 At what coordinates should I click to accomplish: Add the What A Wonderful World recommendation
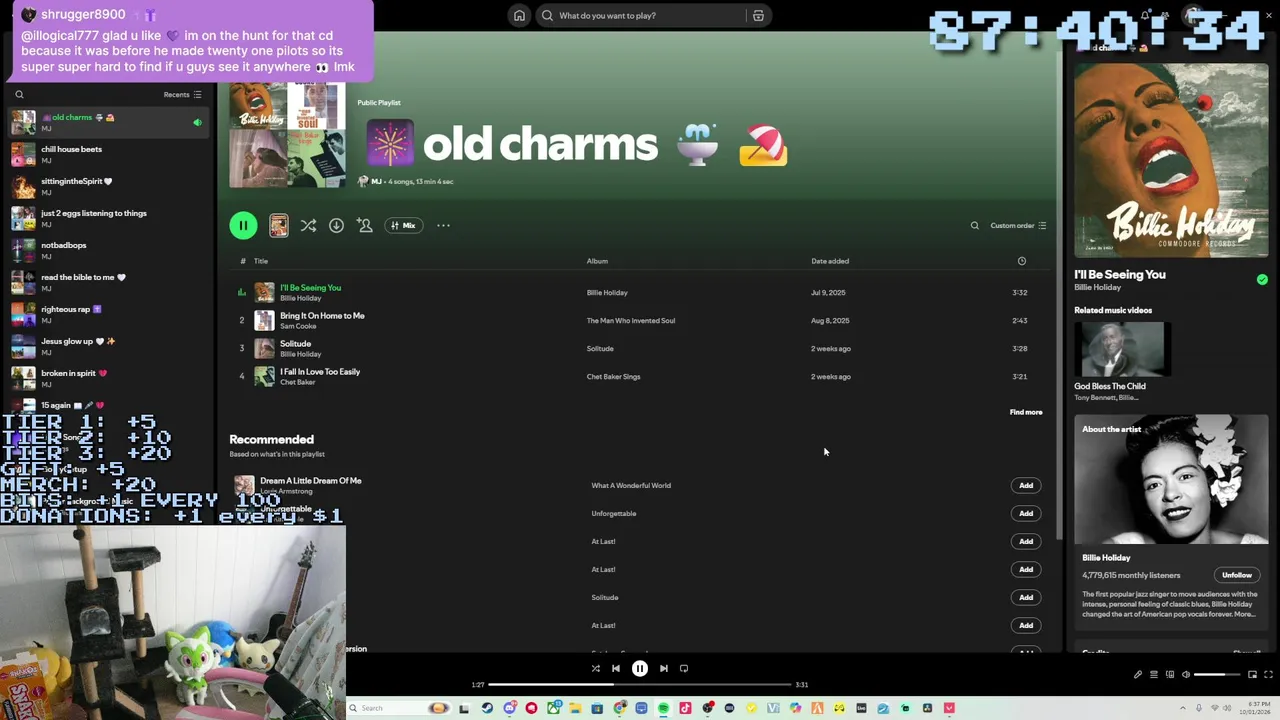click(x=1025, y=485)
